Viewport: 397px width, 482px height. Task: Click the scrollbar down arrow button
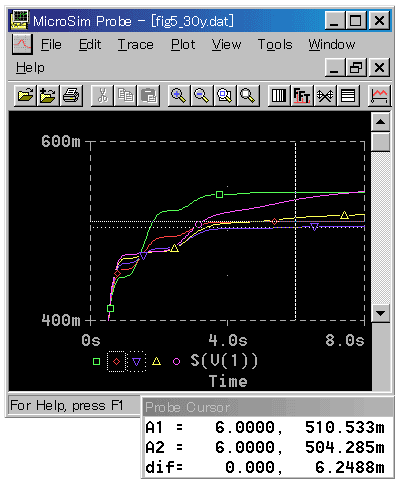(x=380, y=313)
